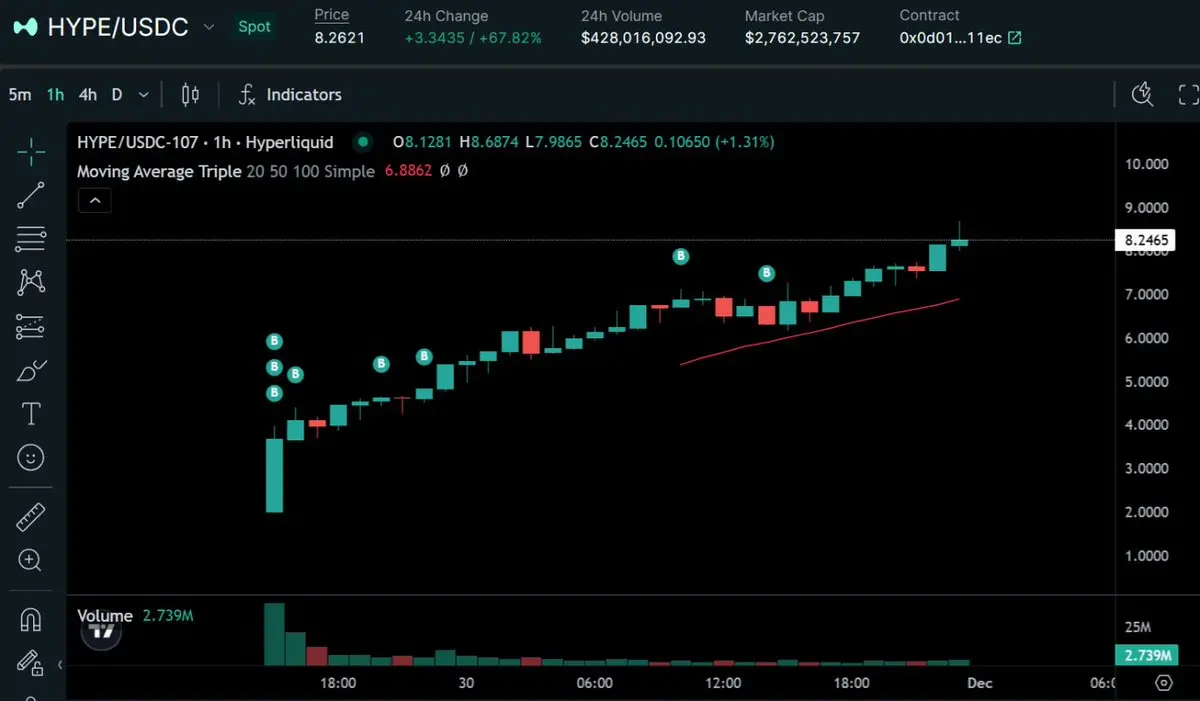Select the XABCD pattern tool
This screenshot has width=1200, height=701.
pos(31,282)
